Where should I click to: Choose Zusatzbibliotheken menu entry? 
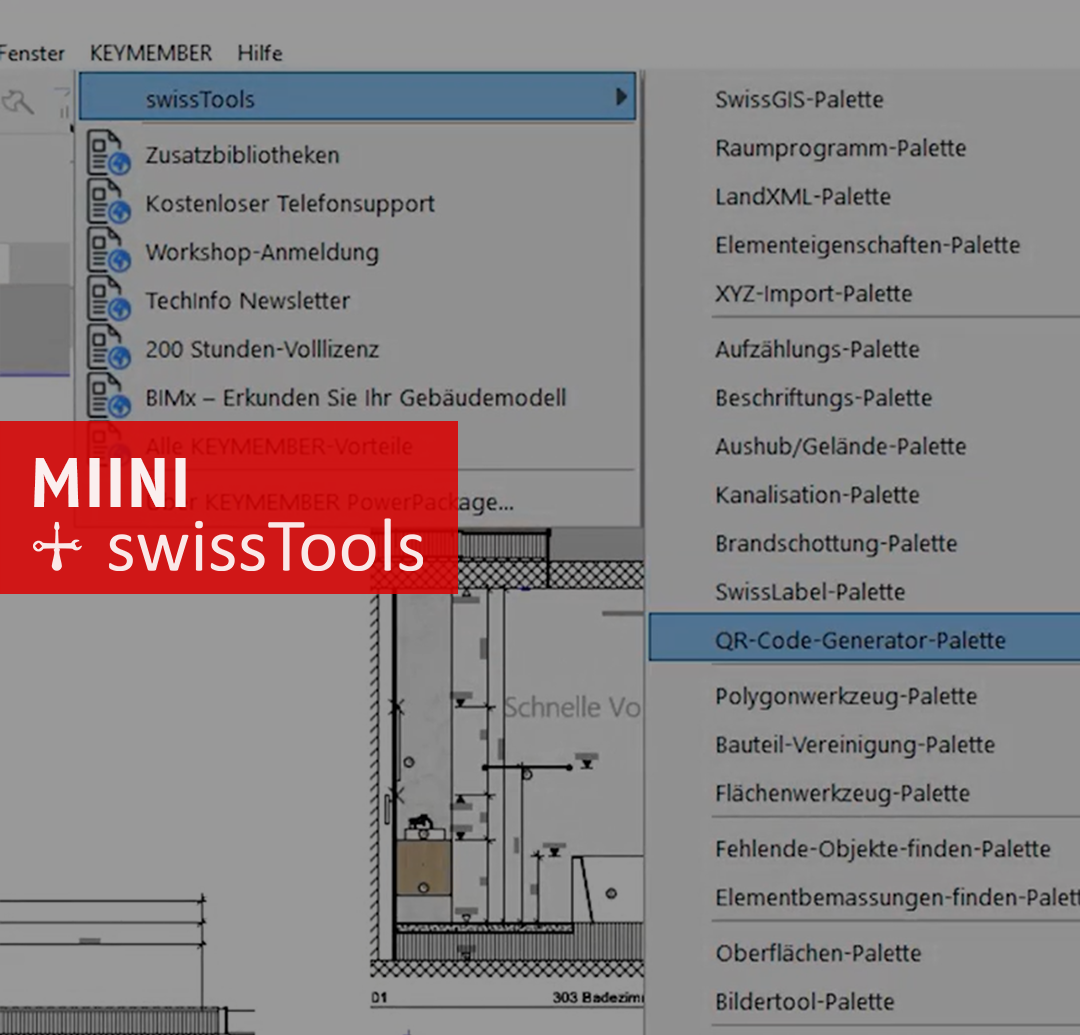(242, 155)
